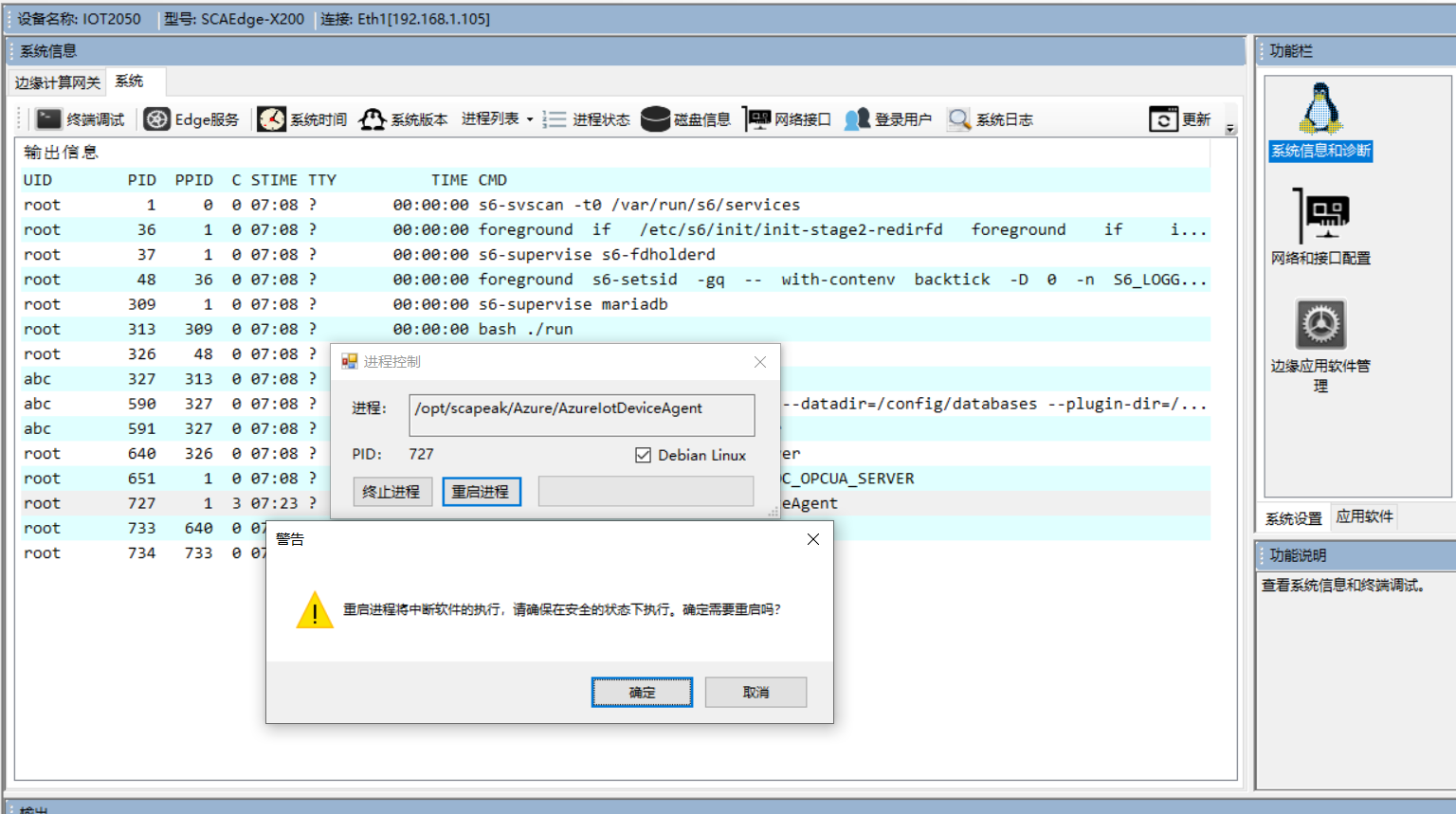The height and width of the screenshot is (814, 1456).
Task: Click the 进程列表 toolbar label
Action: [x=490, y=119]
